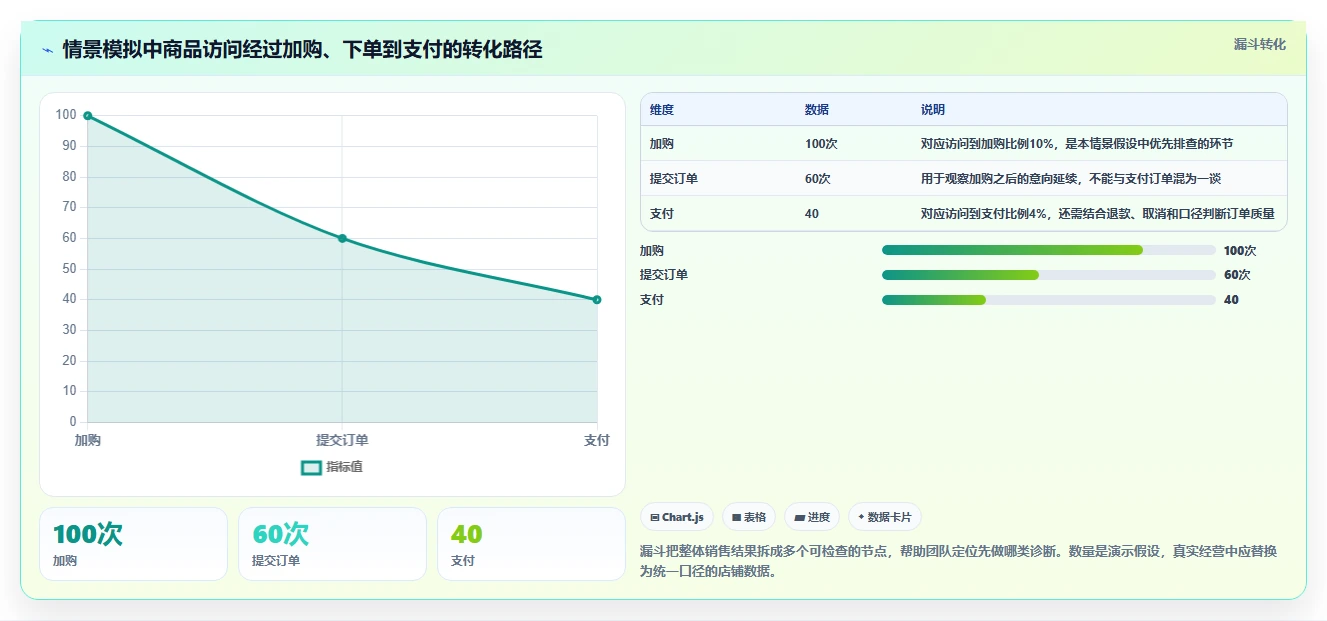Screen dimensions: 1327x621
Task: Click the 提交订单 x-axis label on chart
Action: point(342,440)
